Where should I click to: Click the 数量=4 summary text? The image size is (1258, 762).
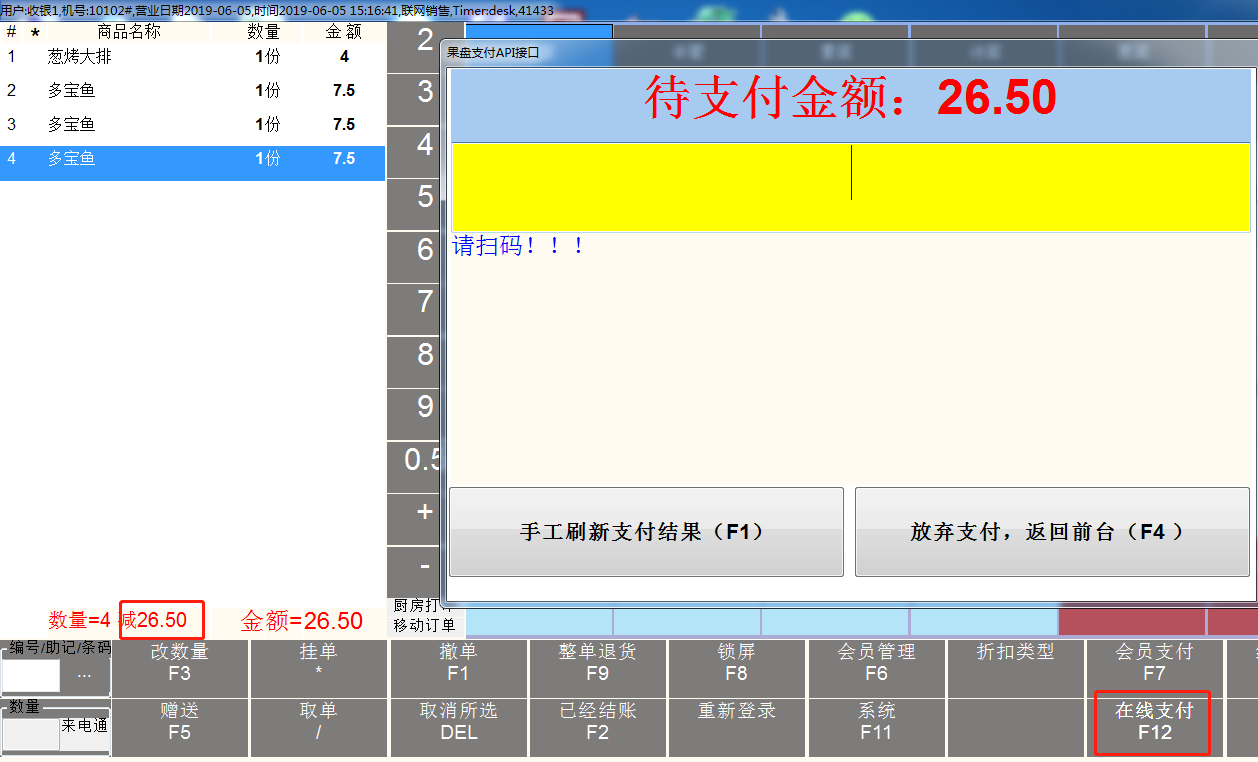click(79, 621)
